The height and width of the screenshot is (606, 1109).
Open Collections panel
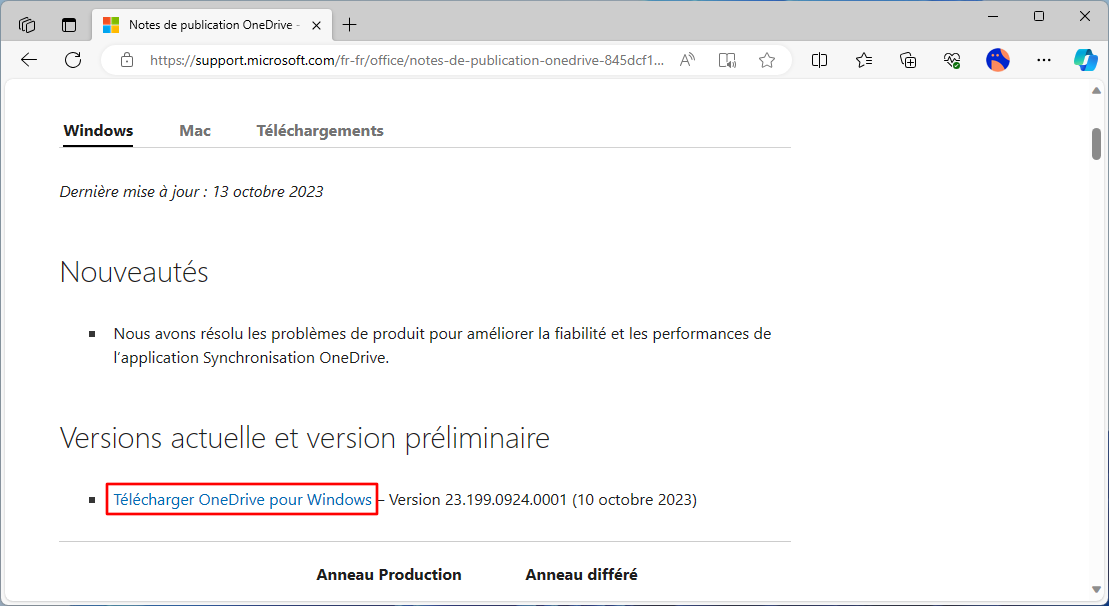coord(908,60)
